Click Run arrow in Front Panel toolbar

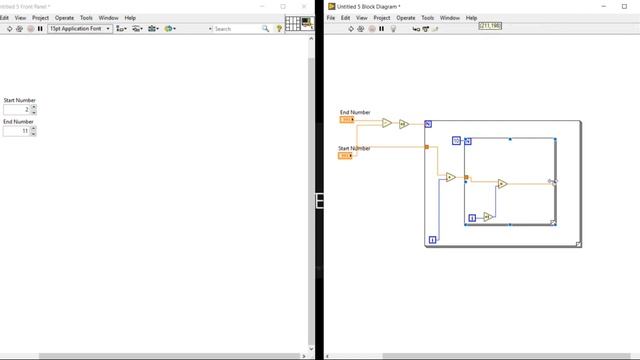click(9, 29)
